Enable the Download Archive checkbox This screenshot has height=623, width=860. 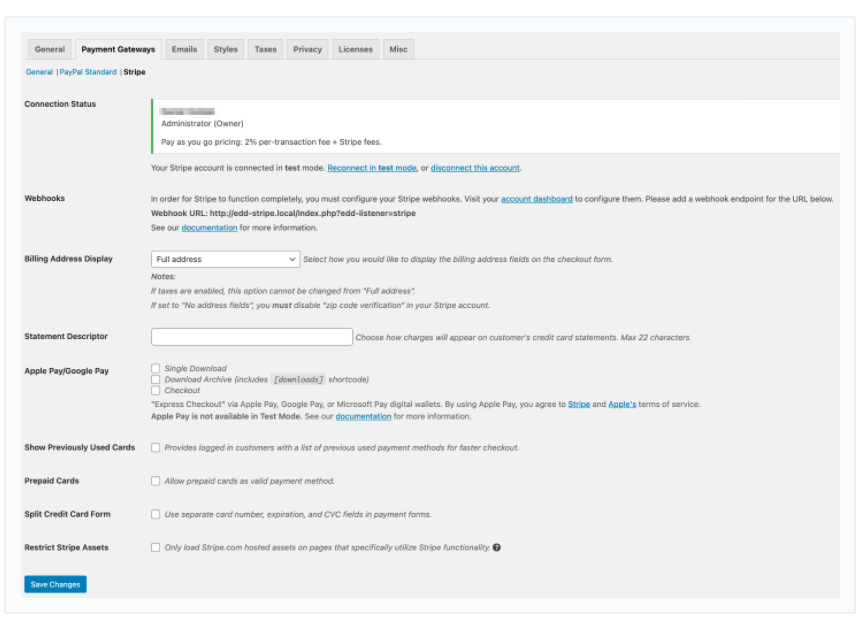tap(156, 380)
